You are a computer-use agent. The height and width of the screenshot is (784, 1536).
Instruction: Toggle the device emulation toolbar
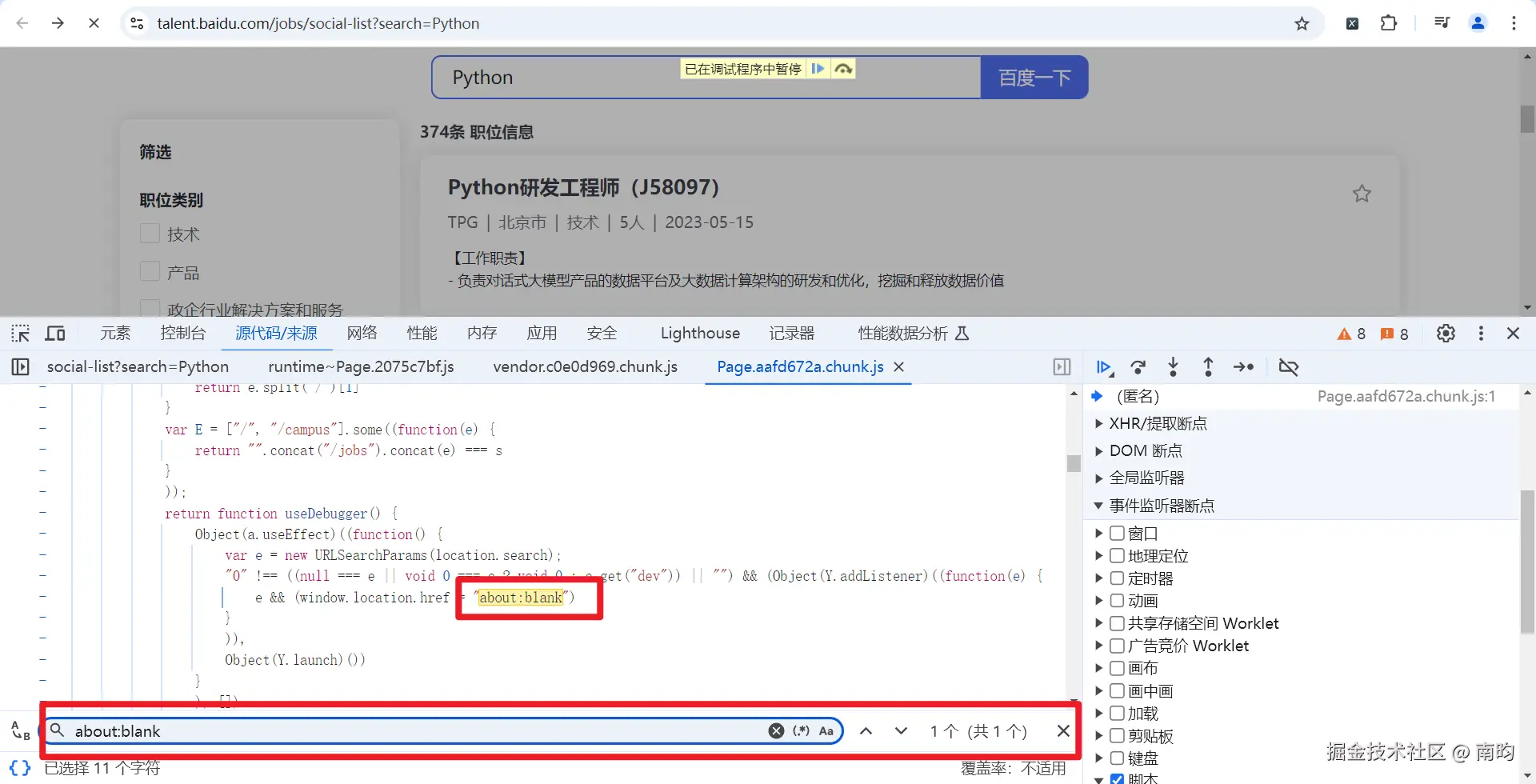pyautogui.click(x=55, y=333)
